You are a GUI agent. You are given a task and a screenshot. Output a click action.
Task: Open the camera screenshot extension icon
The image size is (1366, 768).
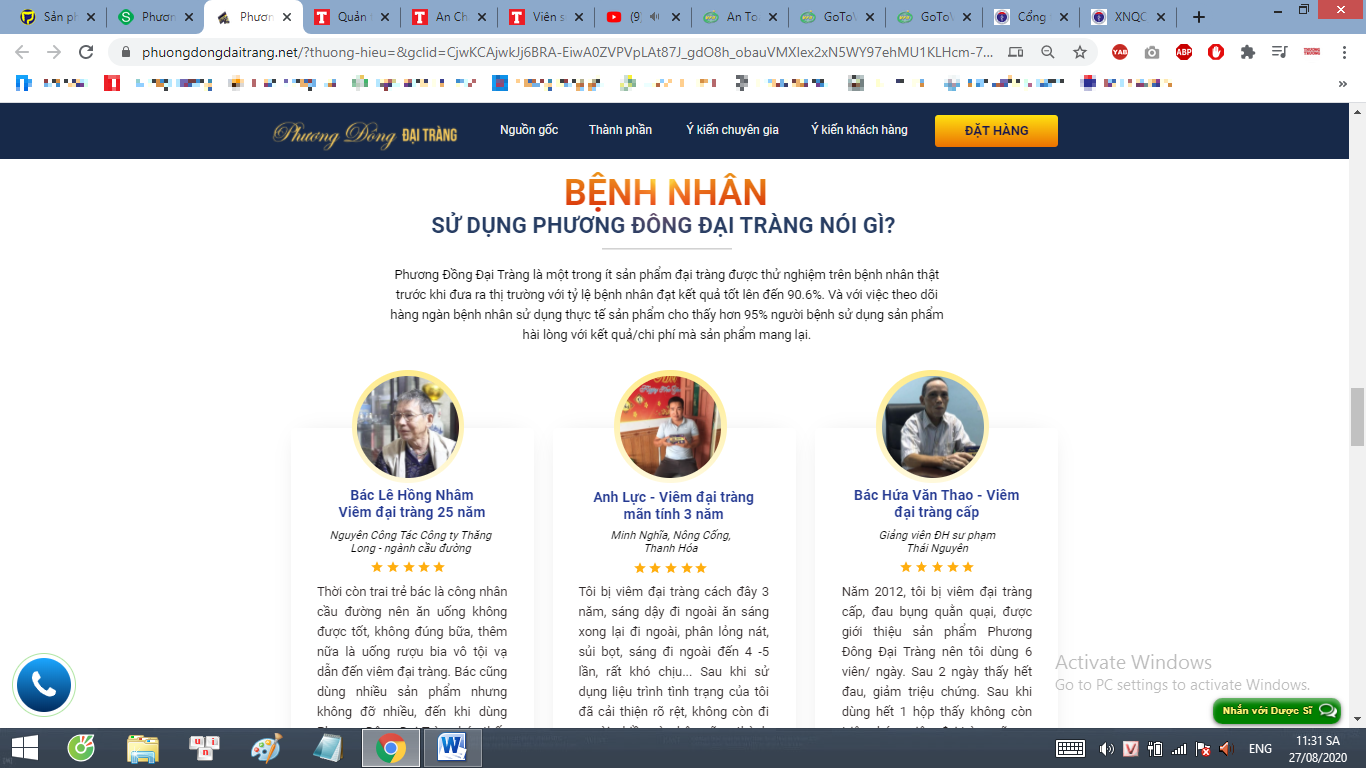(1152, 52)
